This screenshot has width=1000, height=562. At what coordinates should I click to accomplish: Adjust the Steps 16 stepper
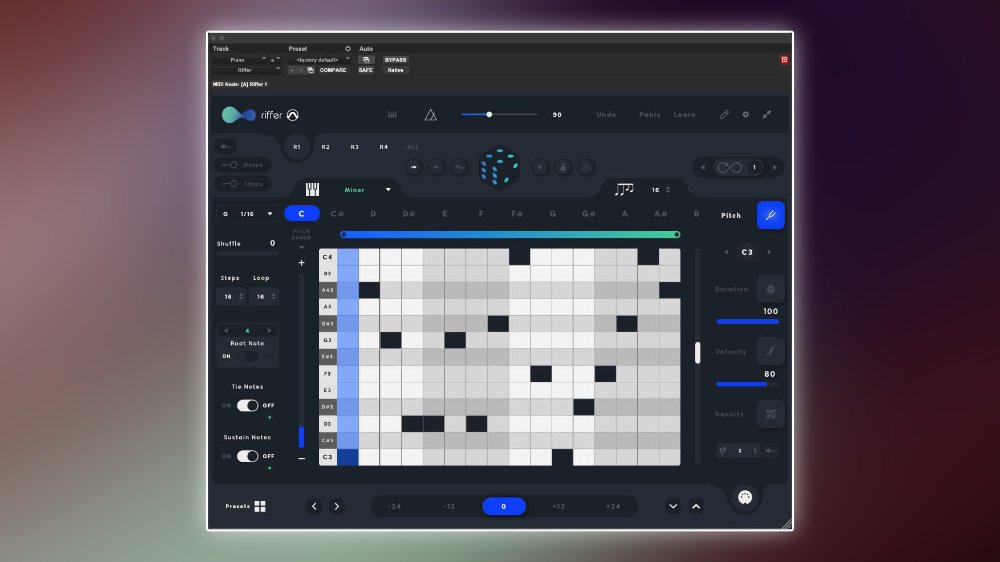(232, 297)
